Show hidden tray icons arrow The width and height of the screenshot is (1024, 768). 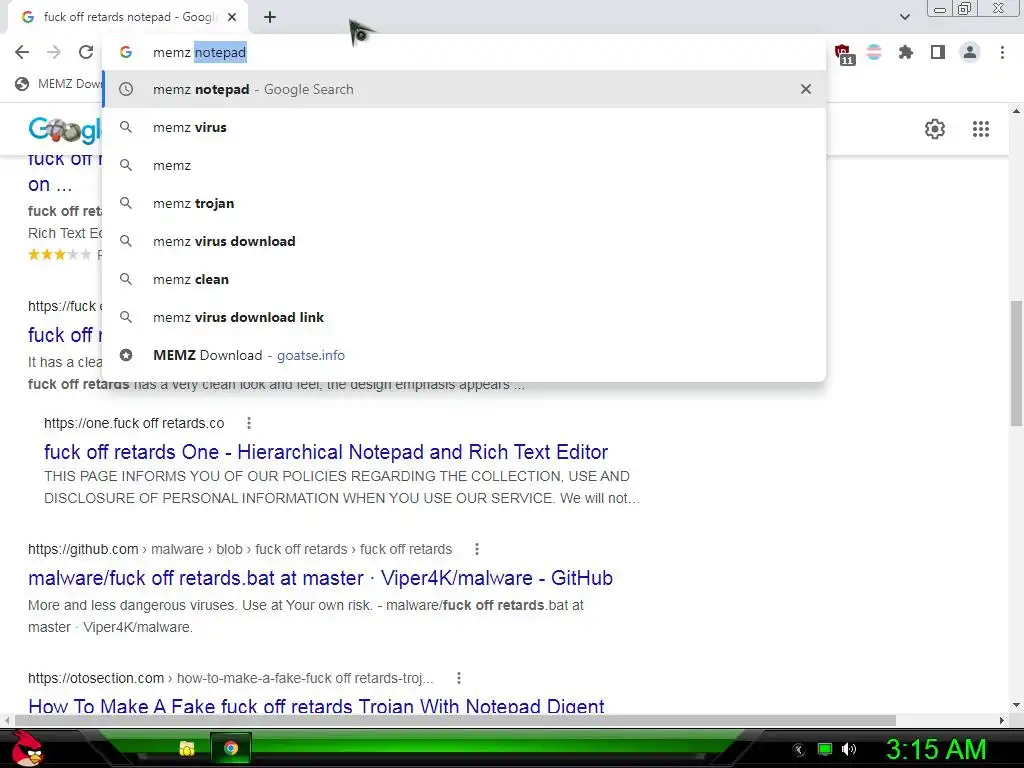click(799, 750)
